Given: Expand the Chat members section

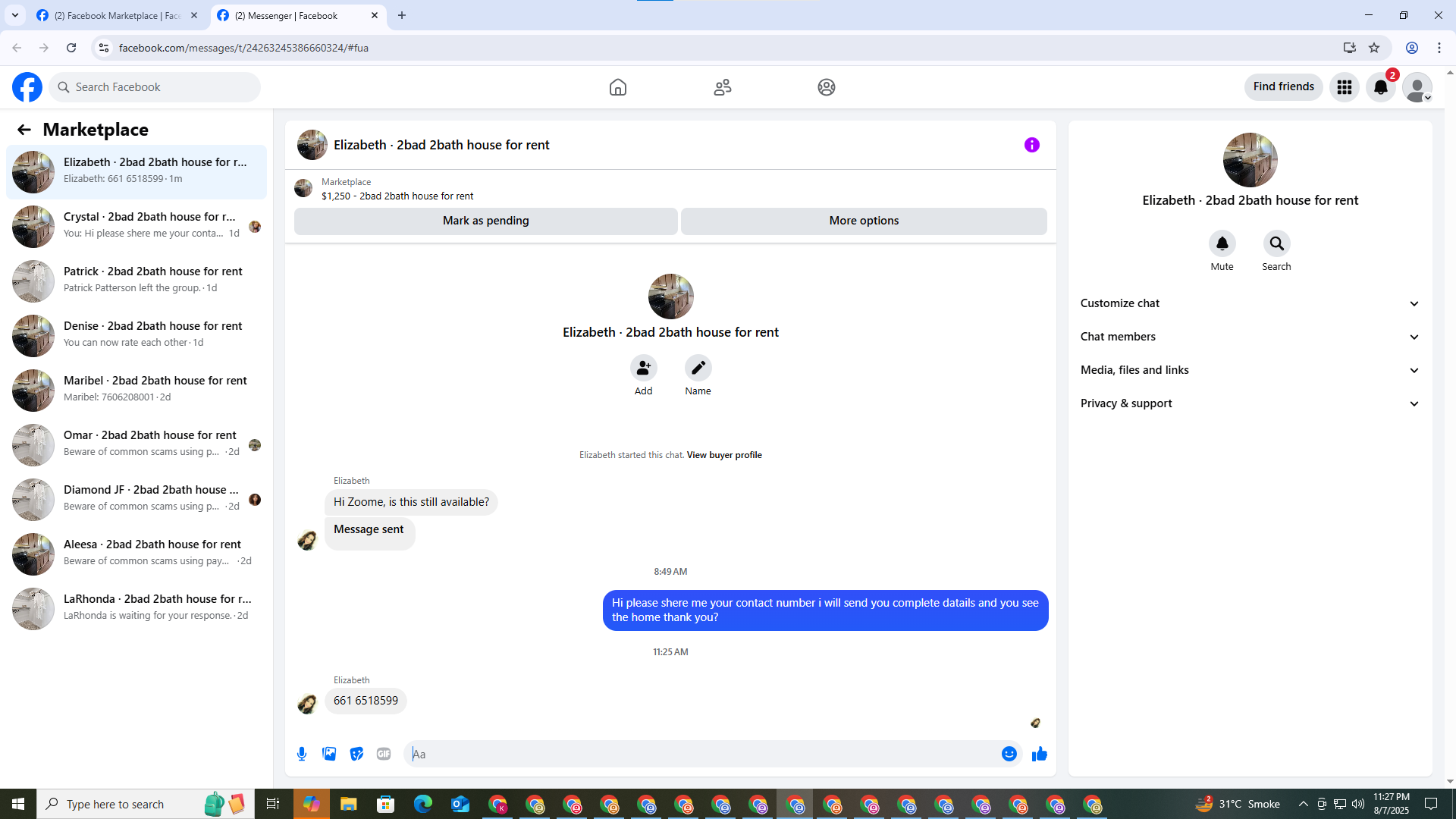Looking at the screenshot, I should (1250, 337).
